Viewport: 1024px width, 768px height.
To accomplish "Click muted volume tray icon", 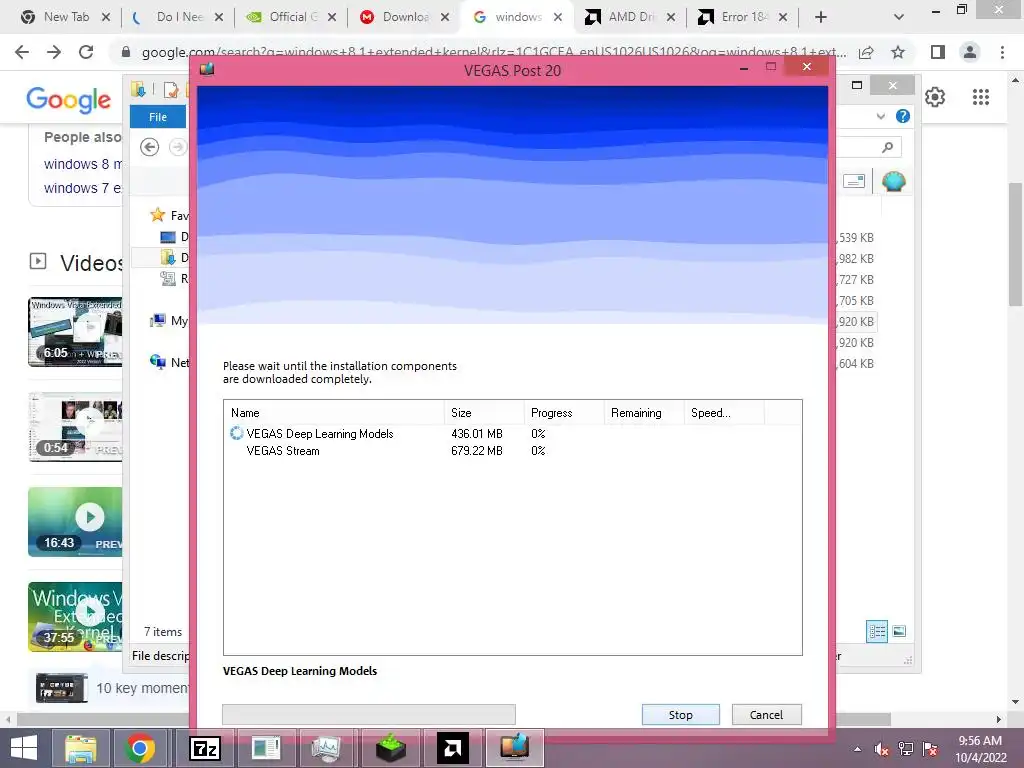I will pyautogui.click(x=882, y=750).
